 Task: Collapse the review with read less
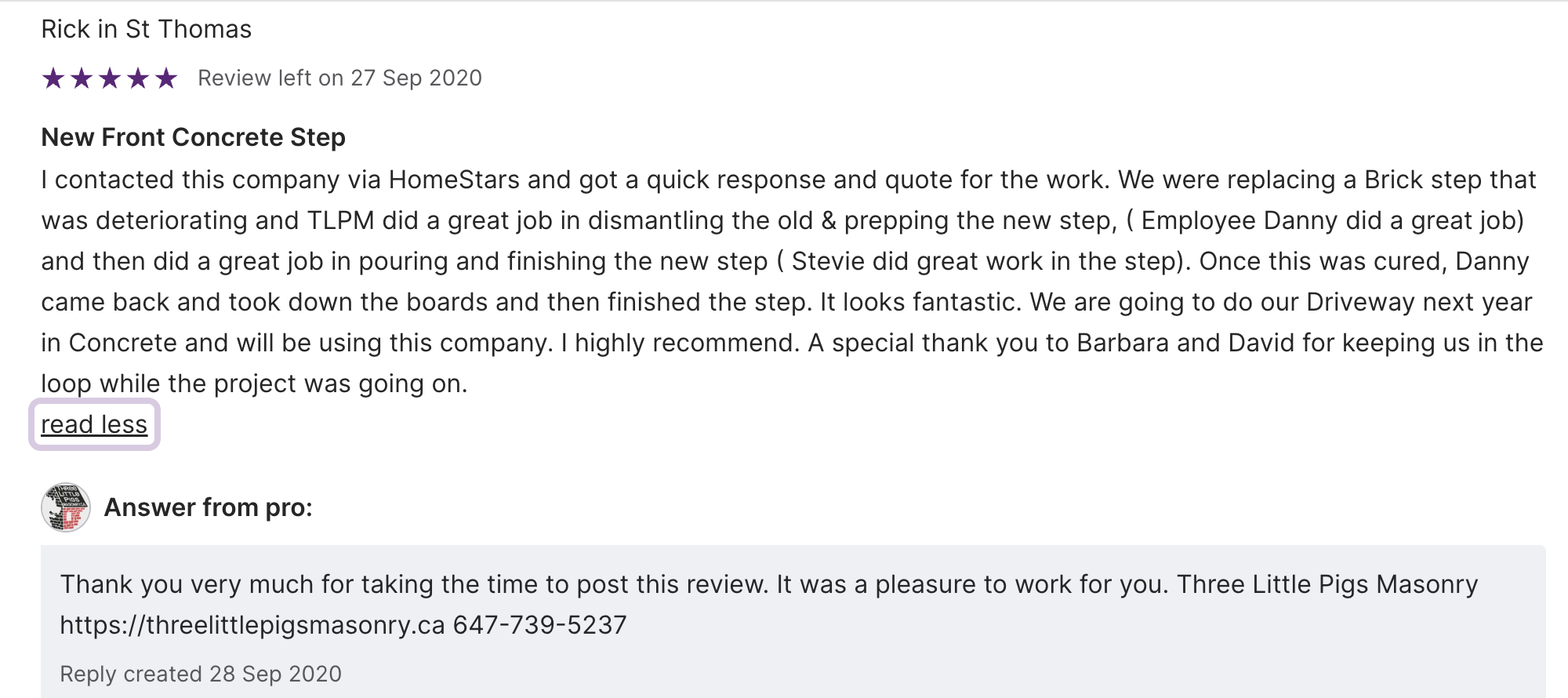94,424
